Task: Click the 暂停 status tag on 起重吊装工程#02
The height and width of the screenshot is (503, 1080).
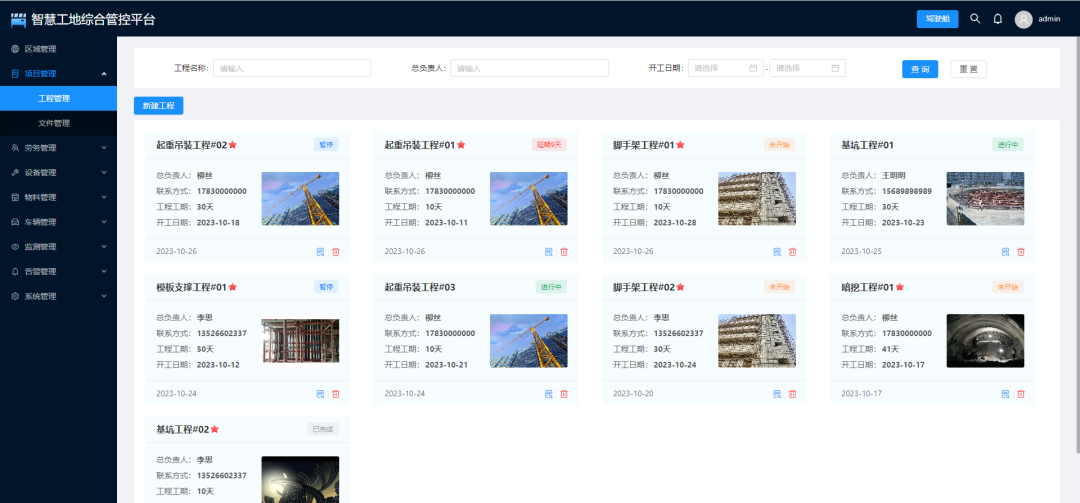Action: tap(326, 145)
